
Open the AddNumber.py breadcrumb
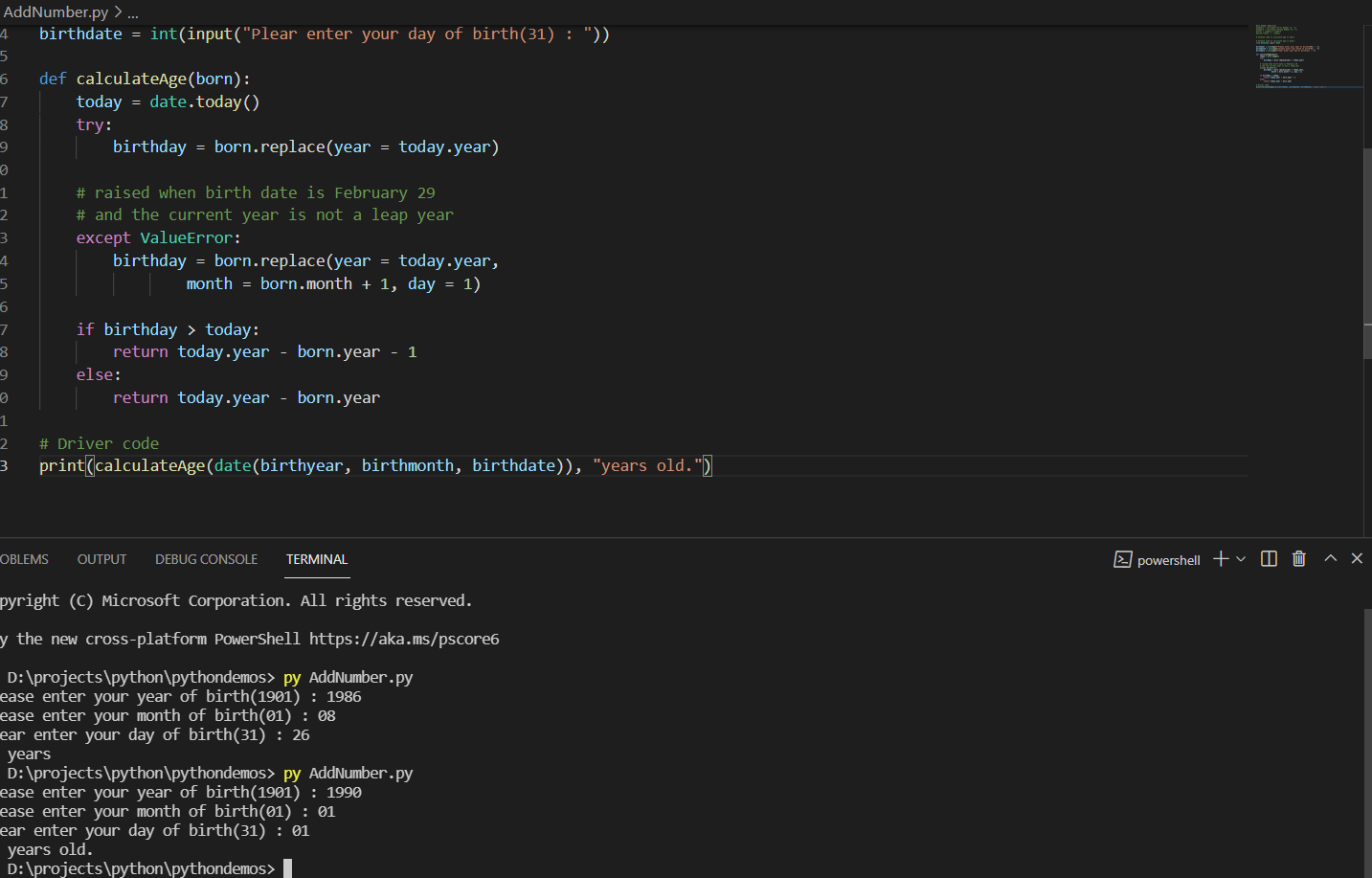(x=56, y=12)
